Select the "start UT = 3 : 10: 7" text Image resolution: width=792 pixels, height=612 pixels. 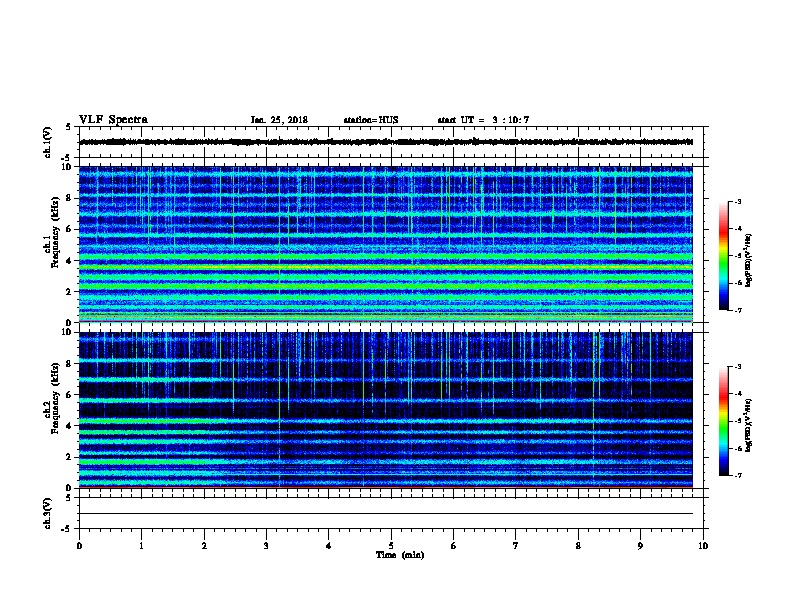[x=483, y=120]
